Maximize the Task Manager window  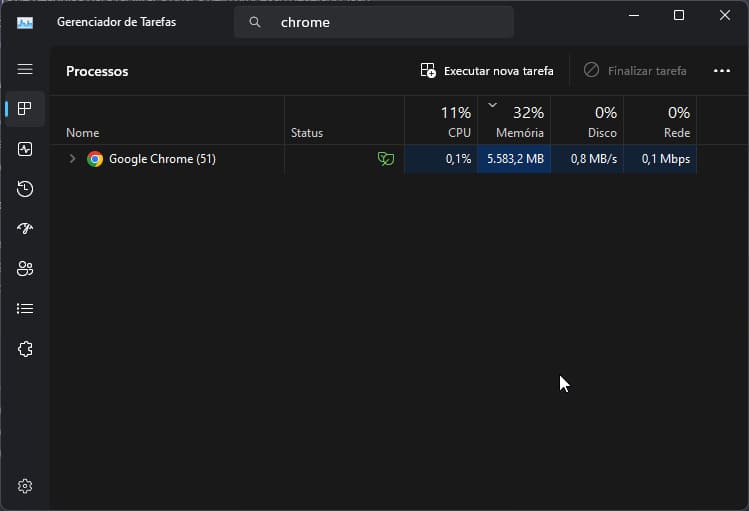point(679,15)
